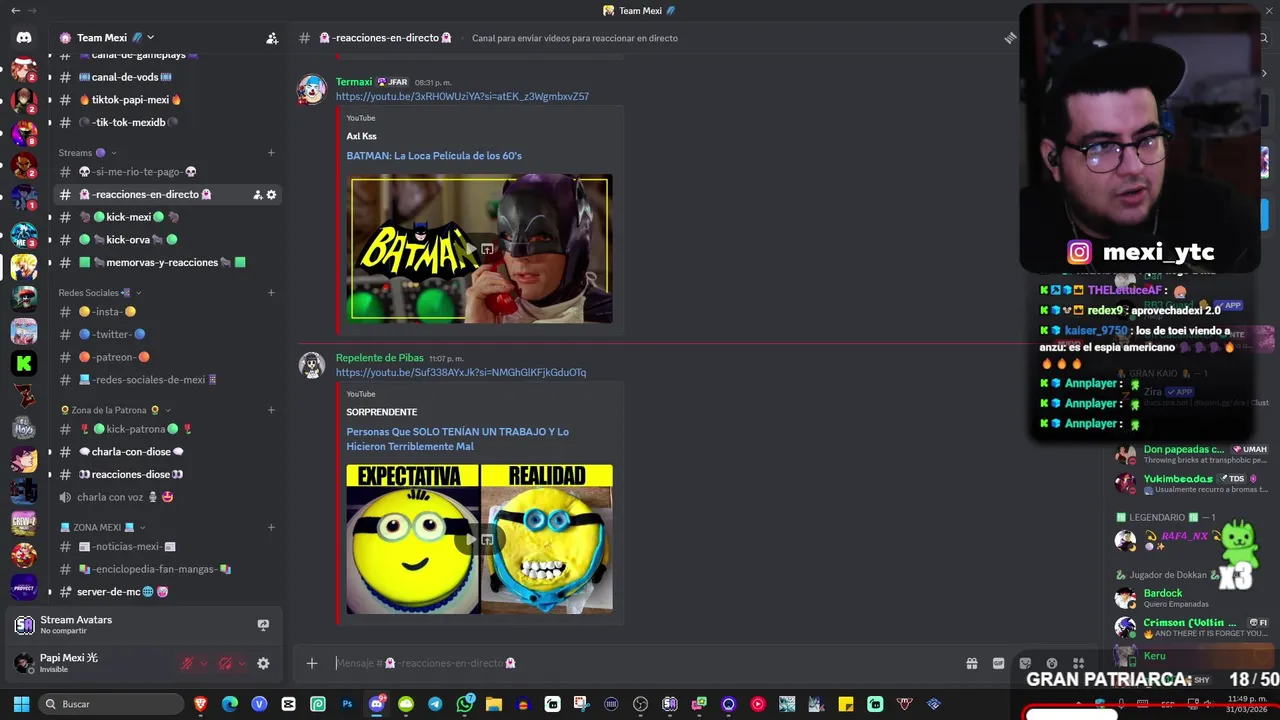Open the charla-con-diose channel

167,452
